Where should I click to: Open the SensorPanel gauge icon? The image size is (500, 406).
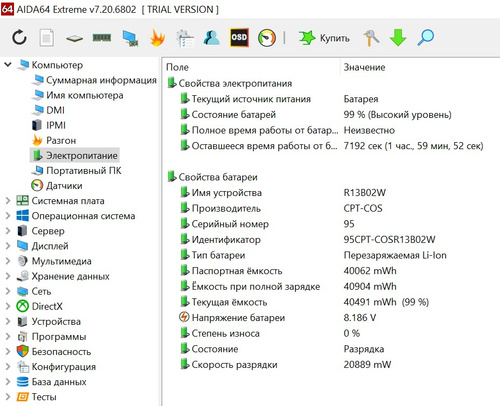click(267, 37)
